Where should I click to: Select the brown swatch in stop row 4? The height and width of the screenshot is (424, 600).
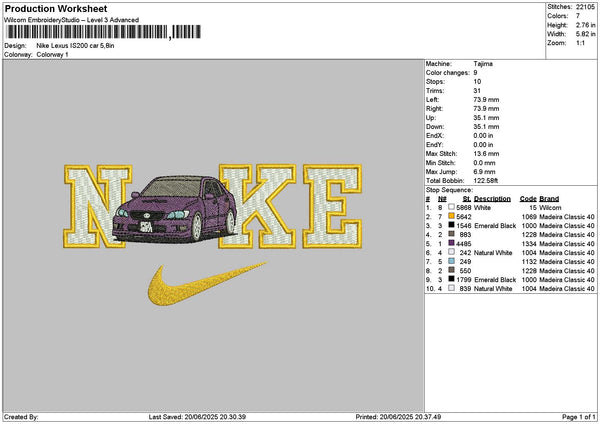coord(452,234)
